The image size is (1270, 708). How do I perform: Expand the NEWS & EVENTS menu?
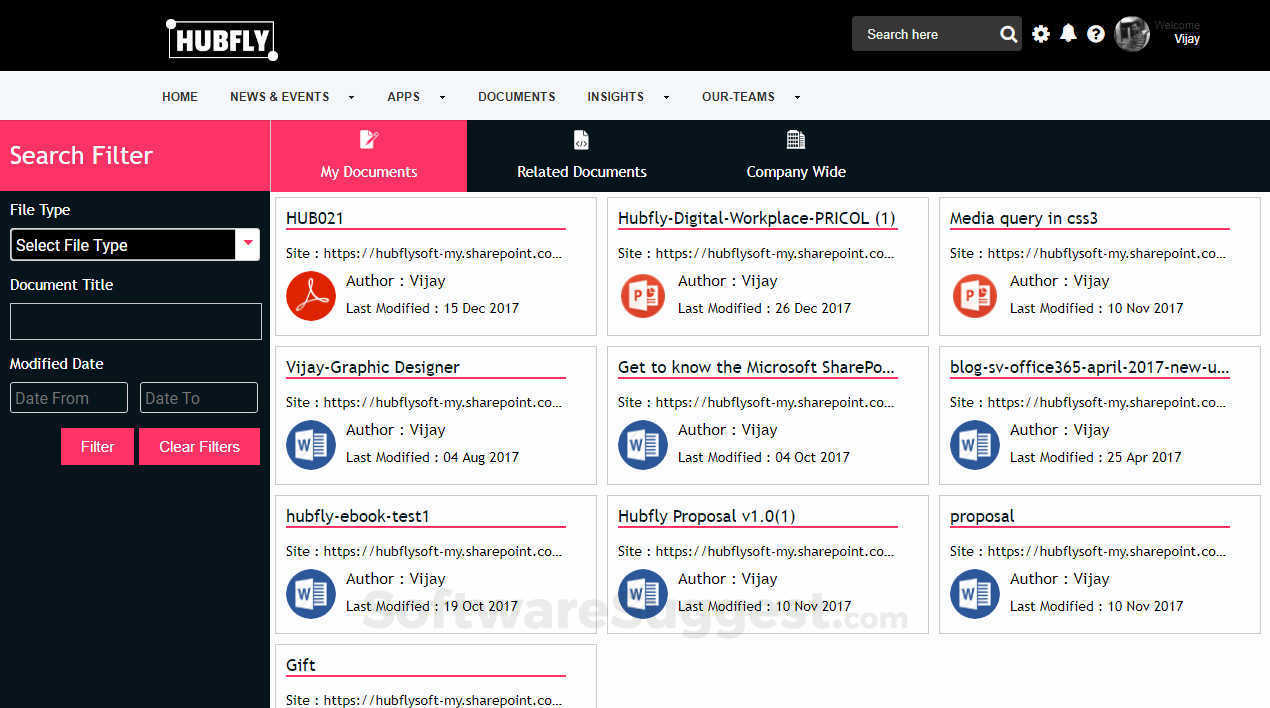click(280, 96)
